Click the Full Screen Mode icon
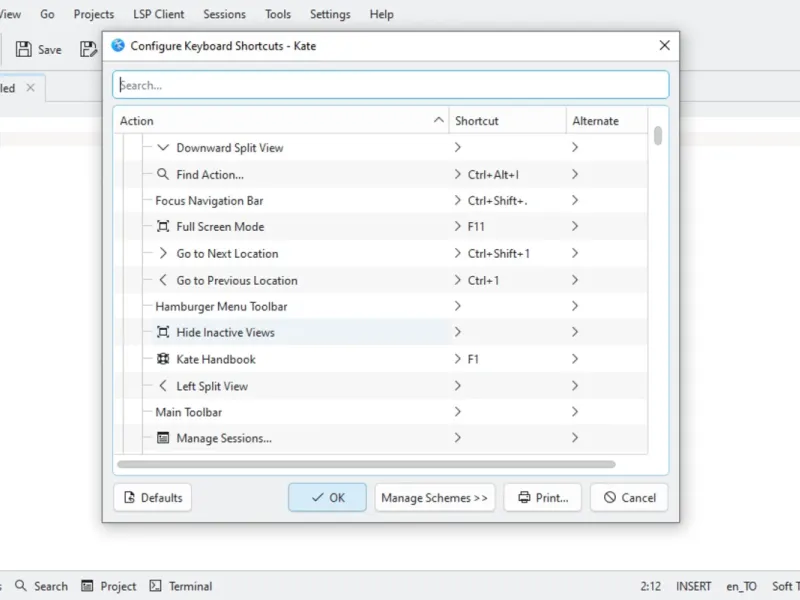 (163, 226)
